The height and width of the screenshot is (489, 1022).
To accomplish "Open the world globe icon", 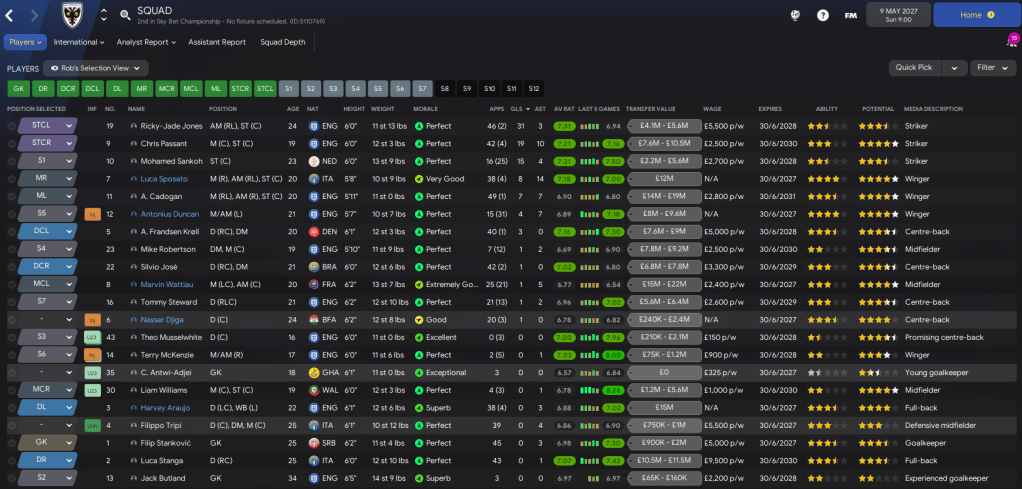I will click(x=795, y=15).
